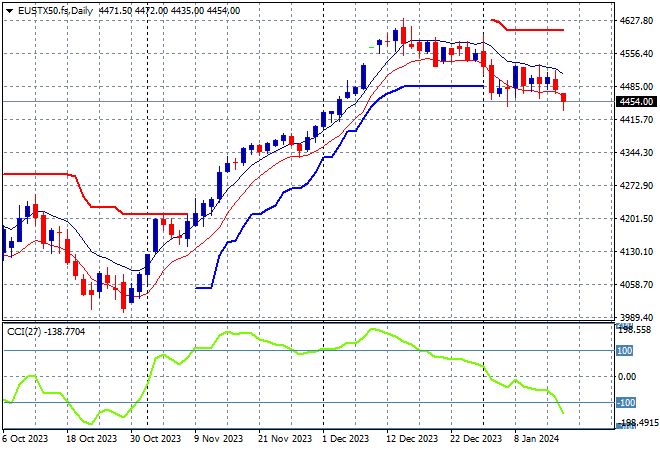The height and width of the screenshot is (450, 660).
Task: Click the current price tag 4454.00
Action: point(634,102)
